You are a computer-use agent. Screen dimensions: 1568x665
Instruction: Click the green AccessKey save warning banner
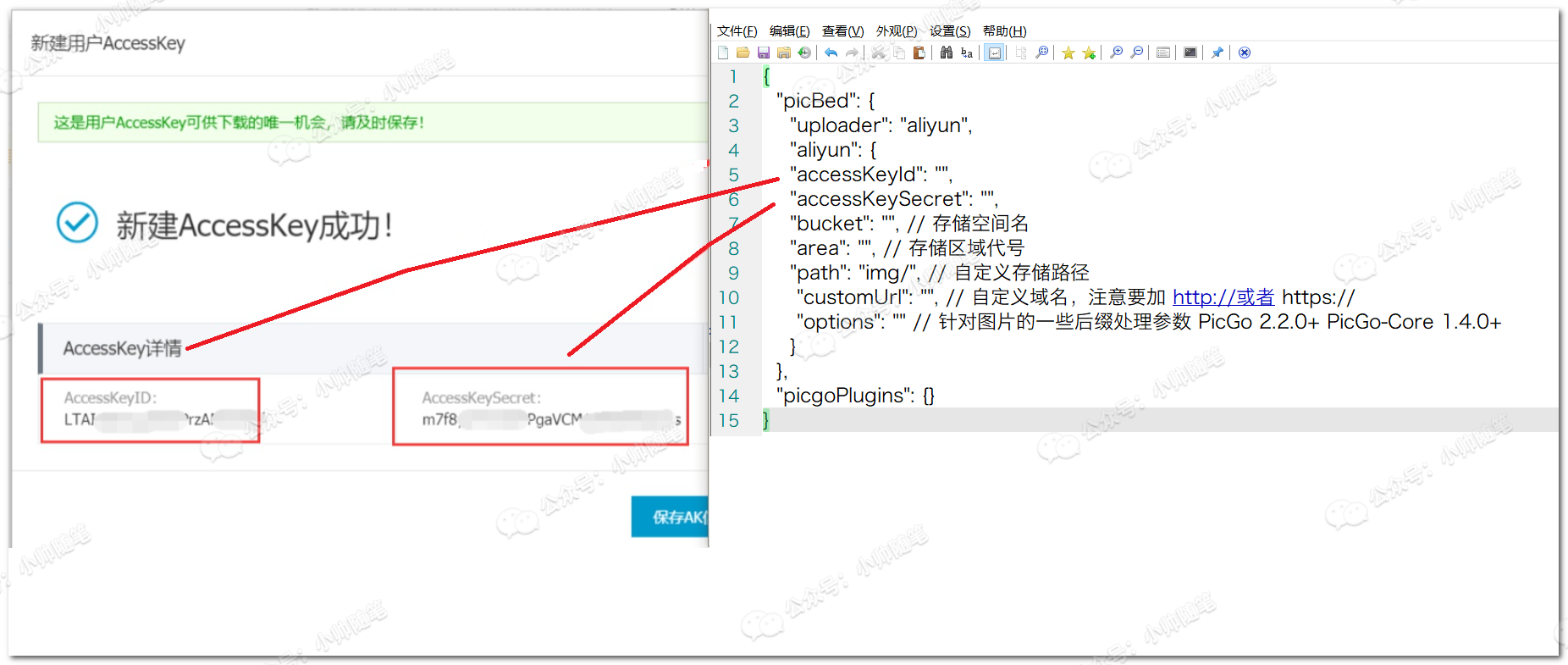pyautogui.click(x=373, y=123)
